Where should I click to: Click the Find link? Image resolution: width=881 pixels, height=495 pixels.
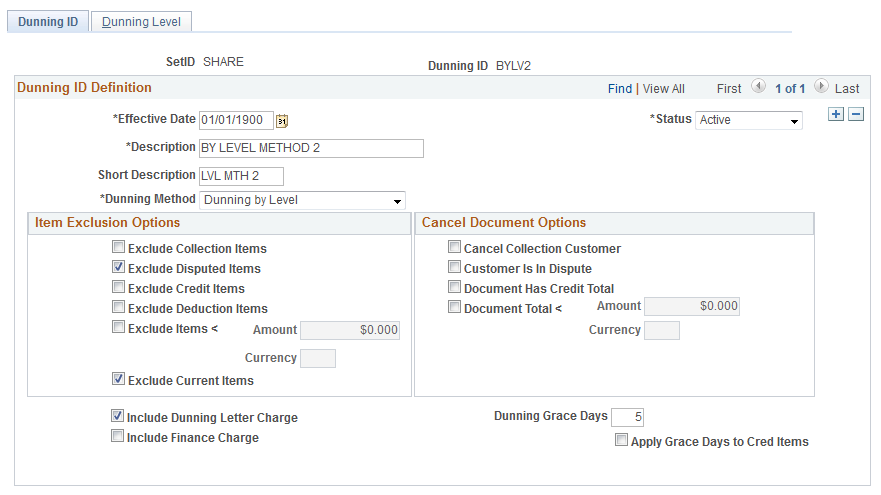pyautogui.click(x=620, y=89)
